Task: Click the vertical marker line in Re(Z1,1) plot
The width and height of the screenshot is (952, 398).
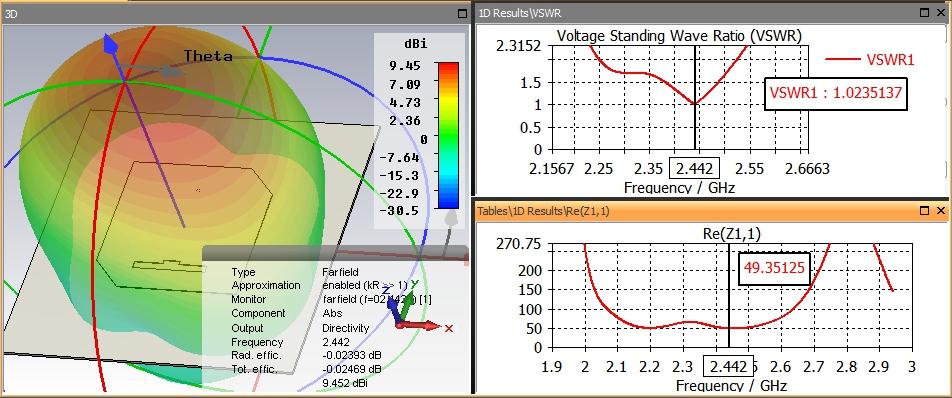Action: [x=729, y=295]
